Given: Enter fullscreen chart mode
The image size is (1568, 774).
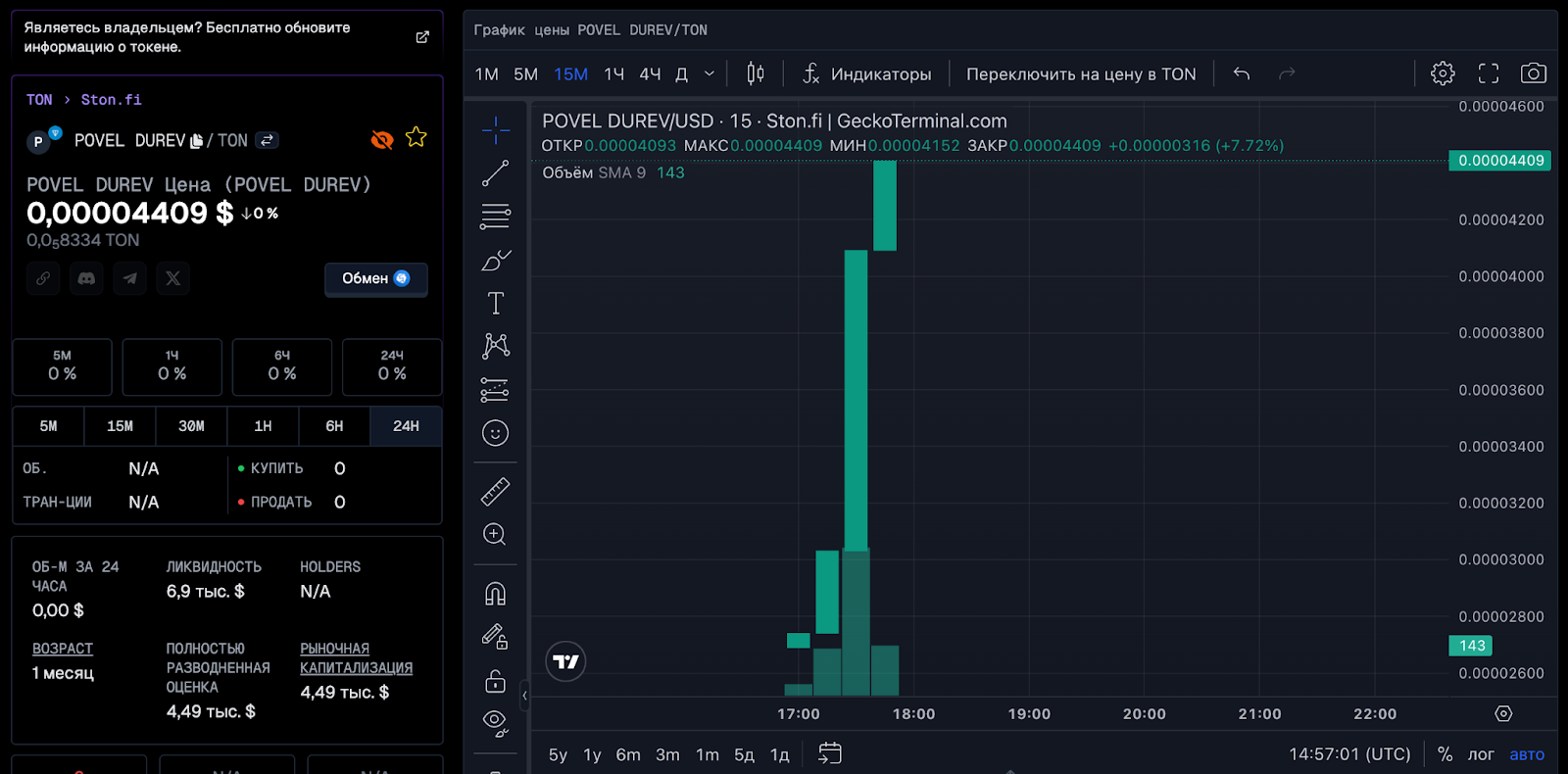Looking at the screenshot, I should 1489,73.
